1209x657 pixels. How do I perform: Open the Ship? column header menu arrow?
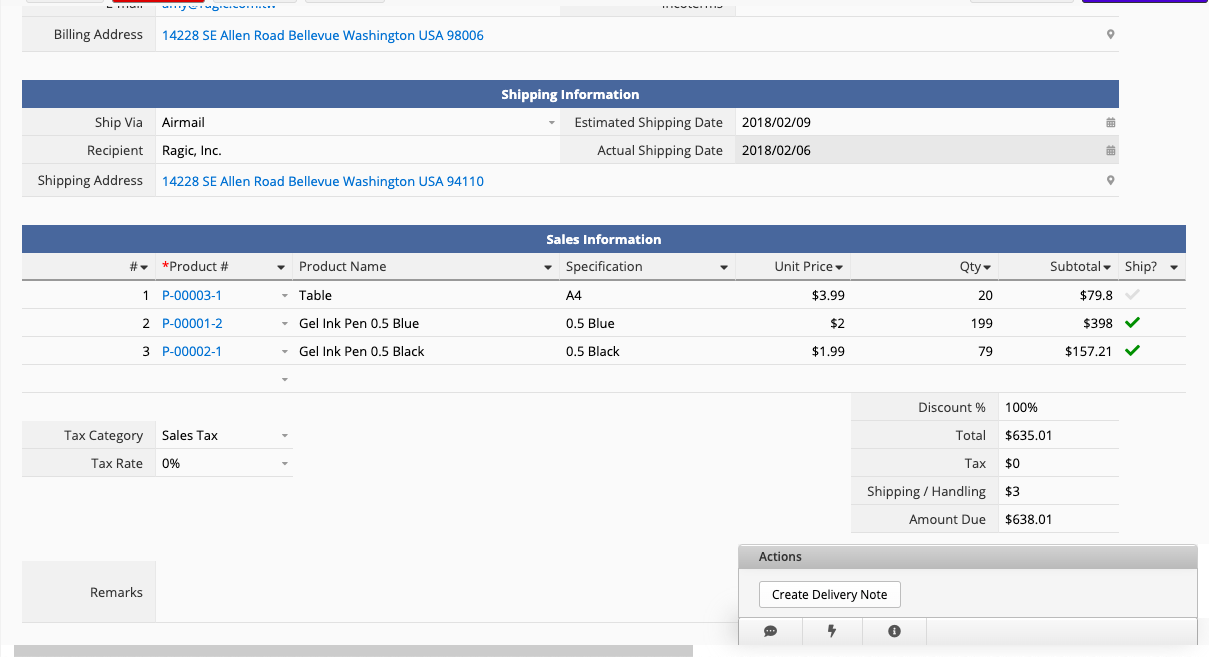(1174, 268)
